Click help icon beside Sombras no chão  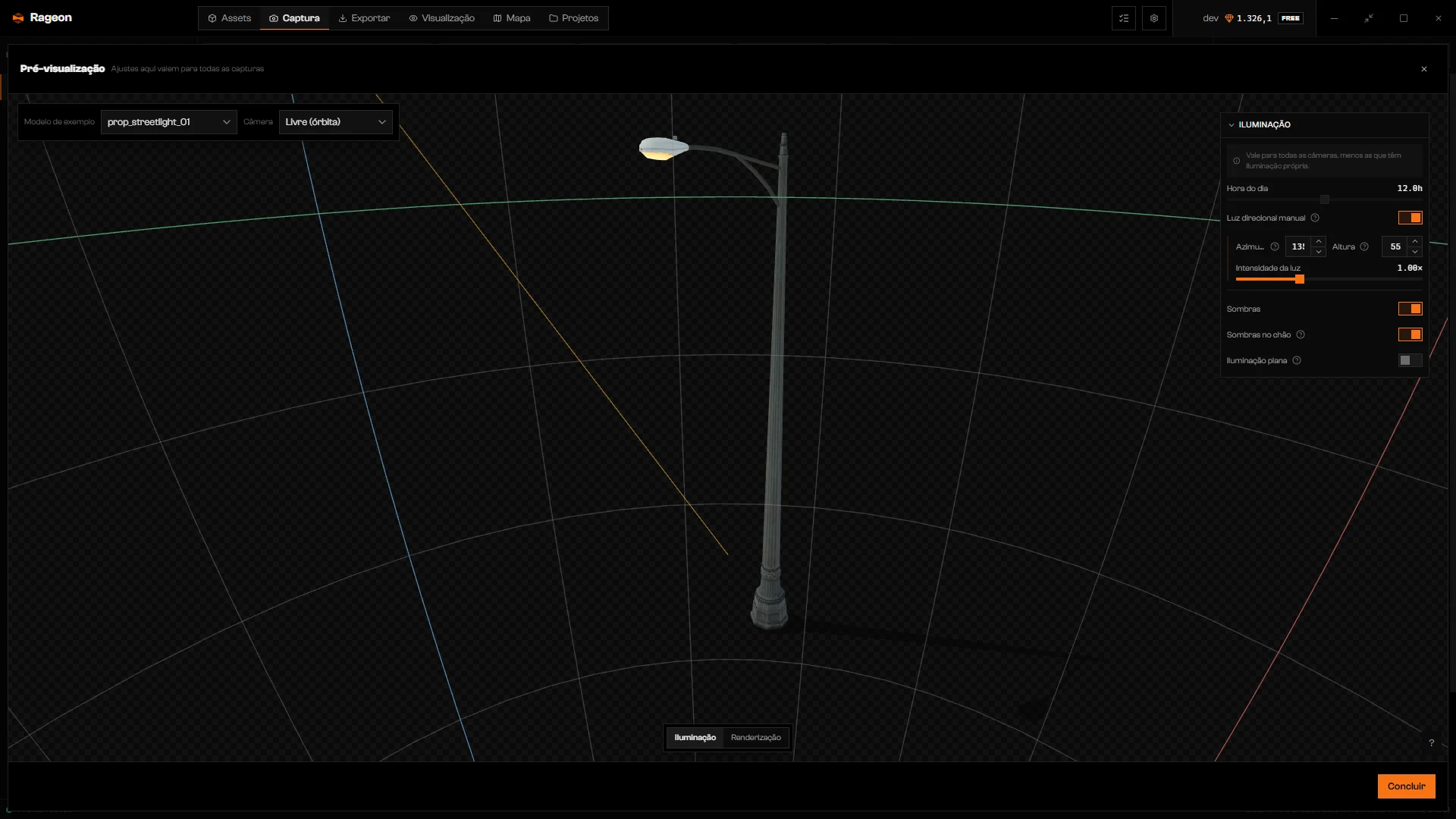point(1301,335)
